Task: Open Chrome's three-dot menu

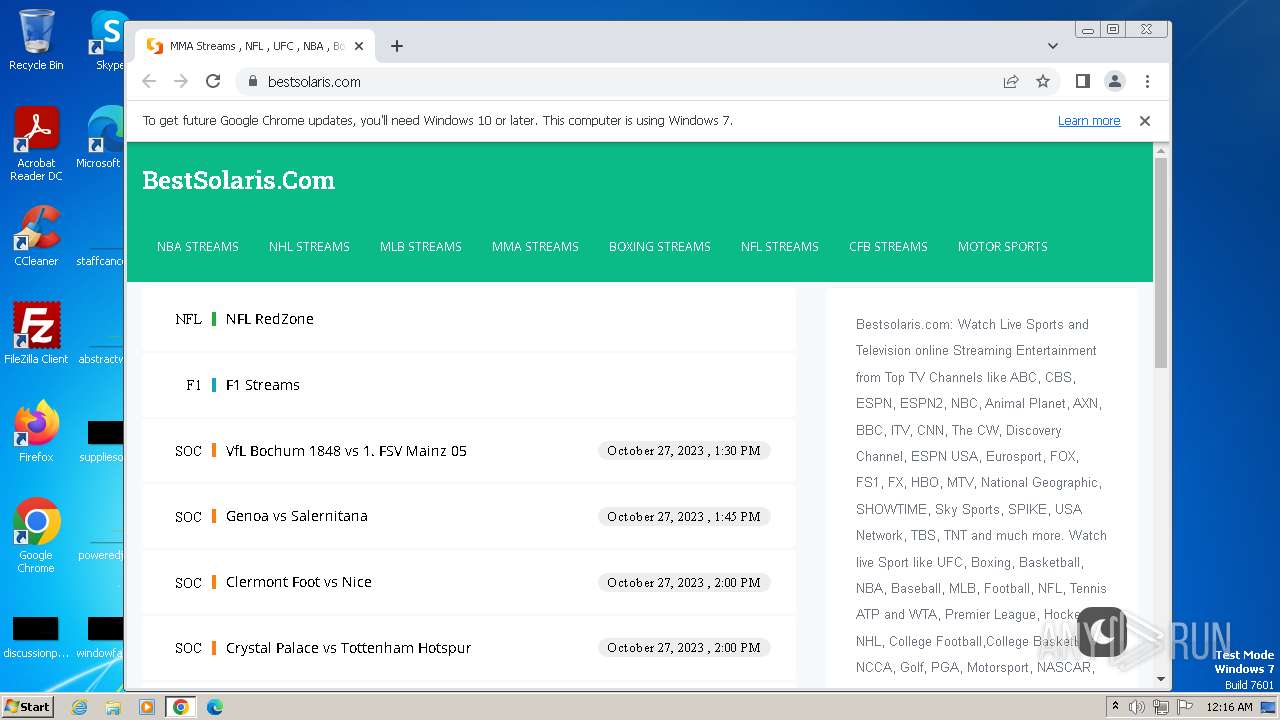Action: [1147, 81]
